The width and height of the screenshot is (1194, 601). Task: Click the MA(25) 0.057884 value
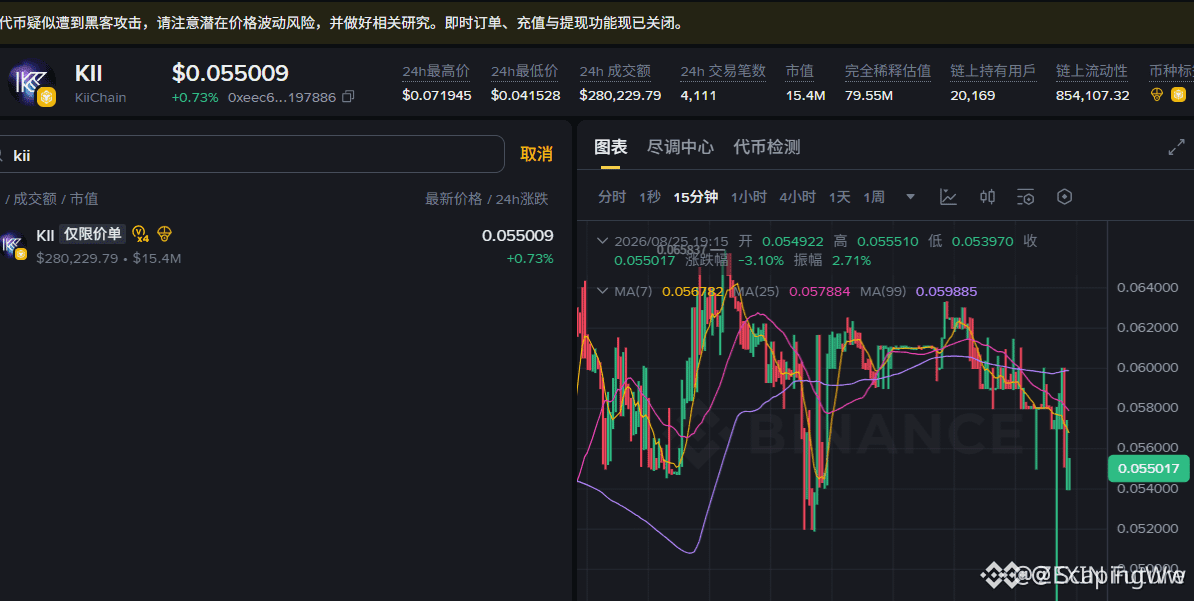tap(819, 291)
